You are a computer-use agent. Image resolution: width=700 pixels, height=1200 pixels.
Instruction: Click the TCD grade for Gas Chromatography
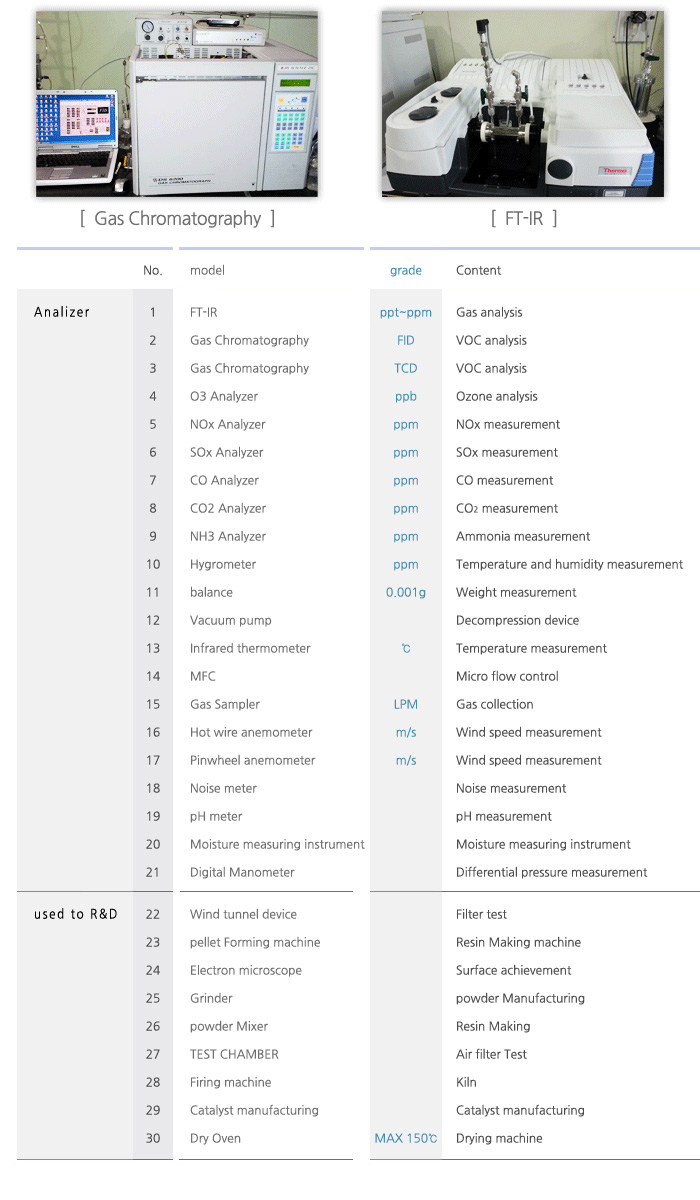pyautogui.click(x=406, y=368)
